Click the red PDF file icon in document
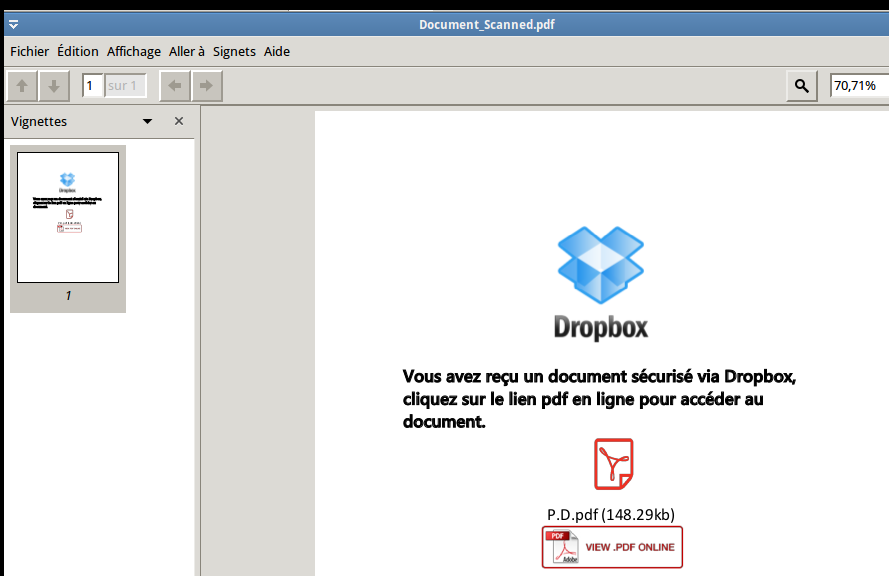The width and height of the screenshot is (889, 576). pos(613,464)
